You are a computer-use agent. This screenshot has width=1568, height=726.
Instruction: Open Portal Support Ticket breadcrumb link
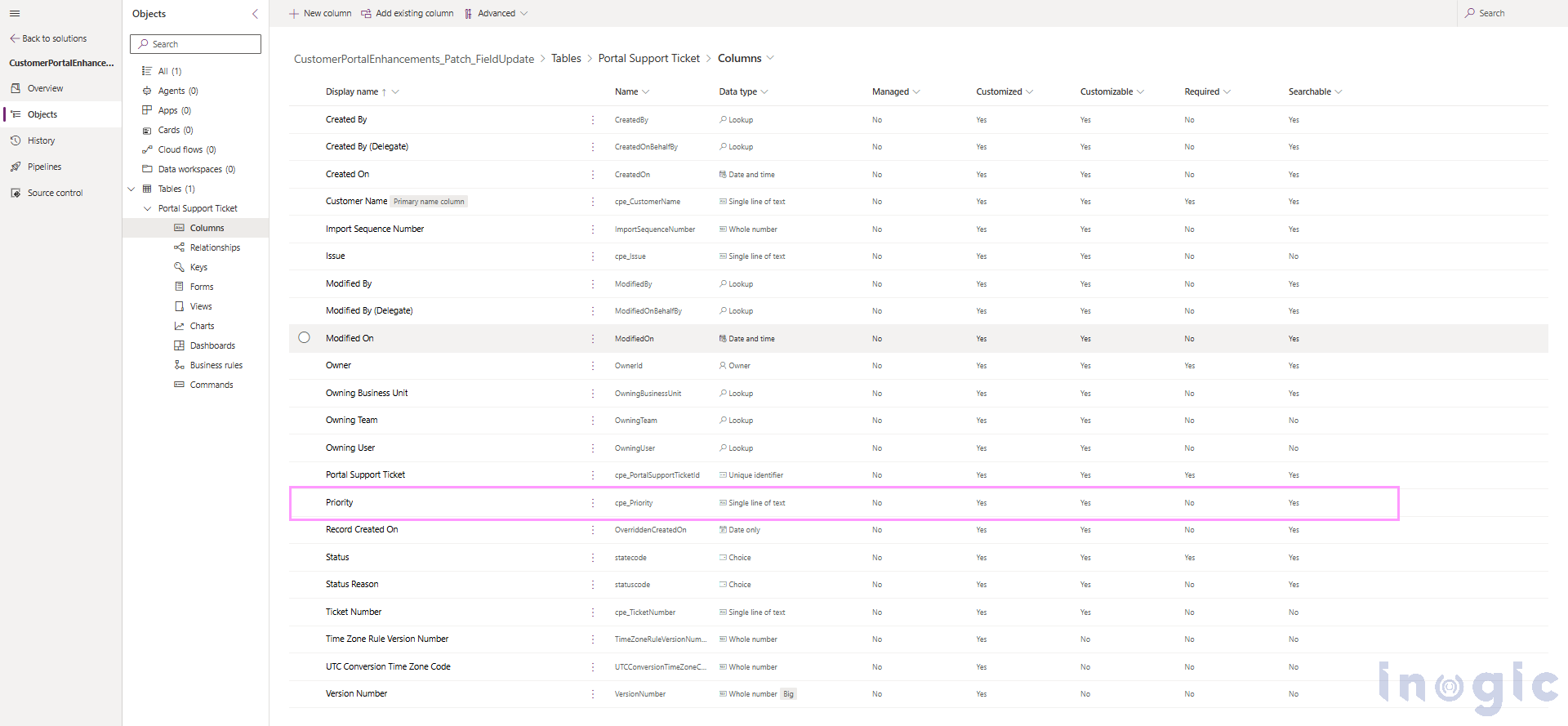[x=649, y=58]
